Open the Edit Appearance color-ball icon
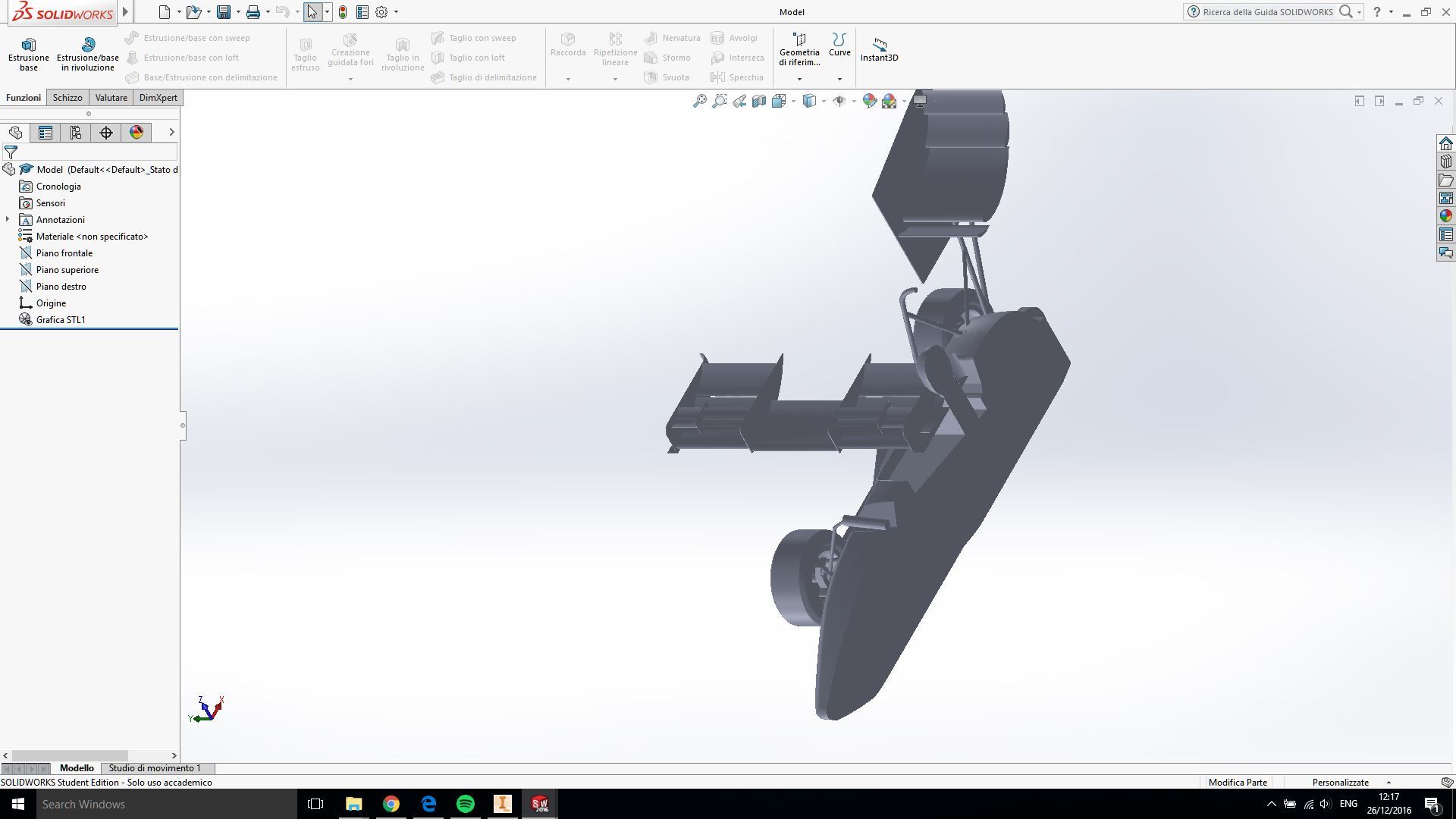This screenshot has height=819, width=1456. pyautogui.click(x=869, y=101)
